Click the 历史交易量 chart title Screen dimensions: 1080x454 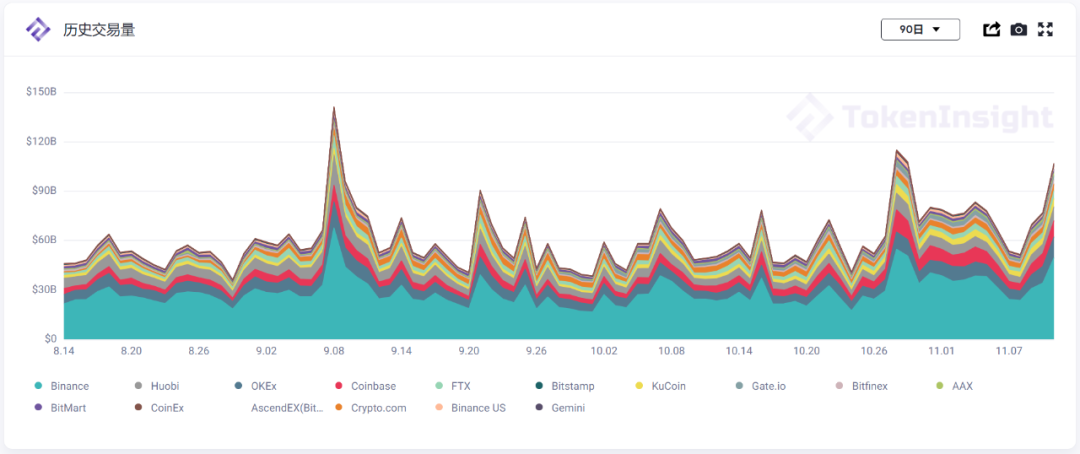99,30
